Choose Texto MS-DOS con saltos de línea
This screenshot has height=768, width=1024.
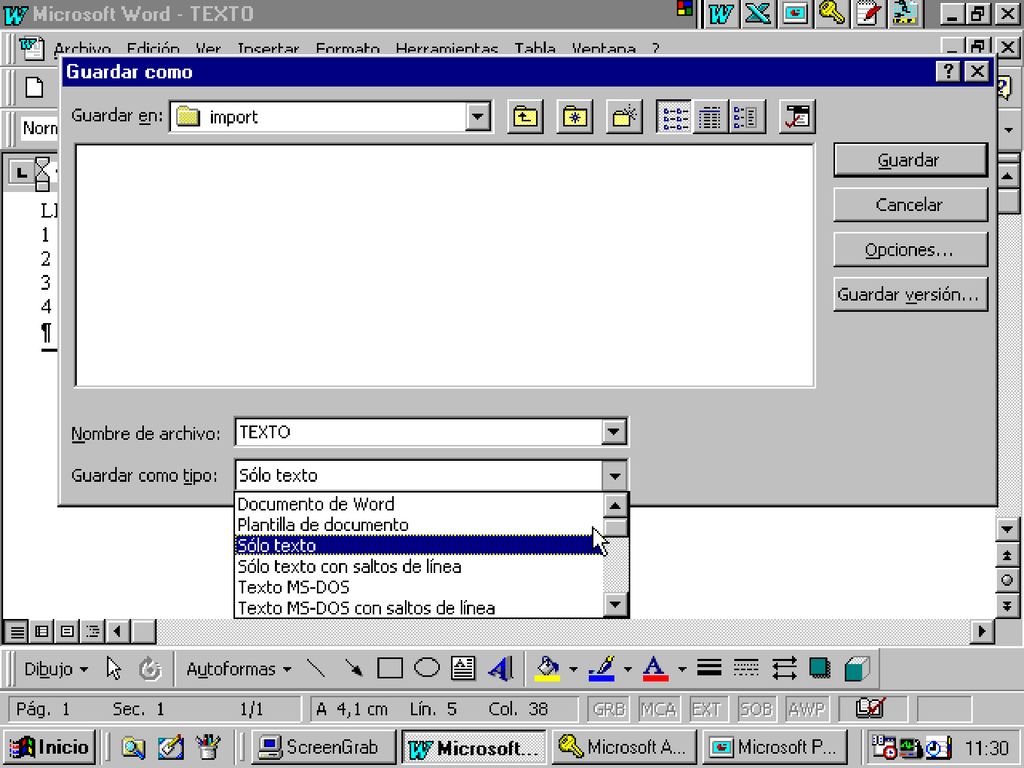(419, 608)
